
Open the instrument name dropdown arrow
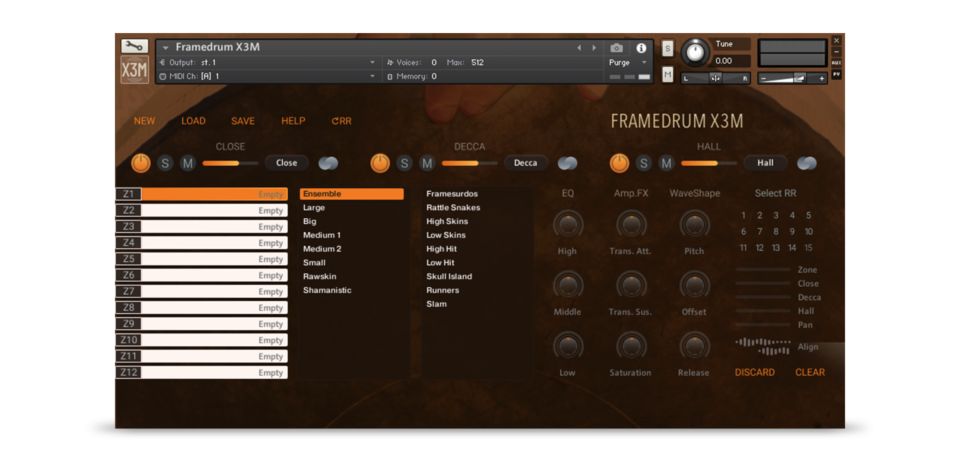click(x=164, y=47)
